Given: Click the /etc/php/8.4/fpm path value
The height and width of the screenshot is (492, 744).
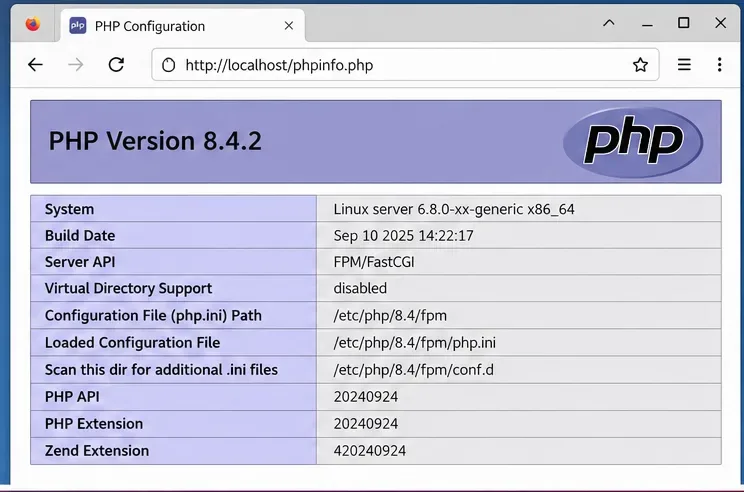Looking at the screenshot, I should [x=390, y=316].
